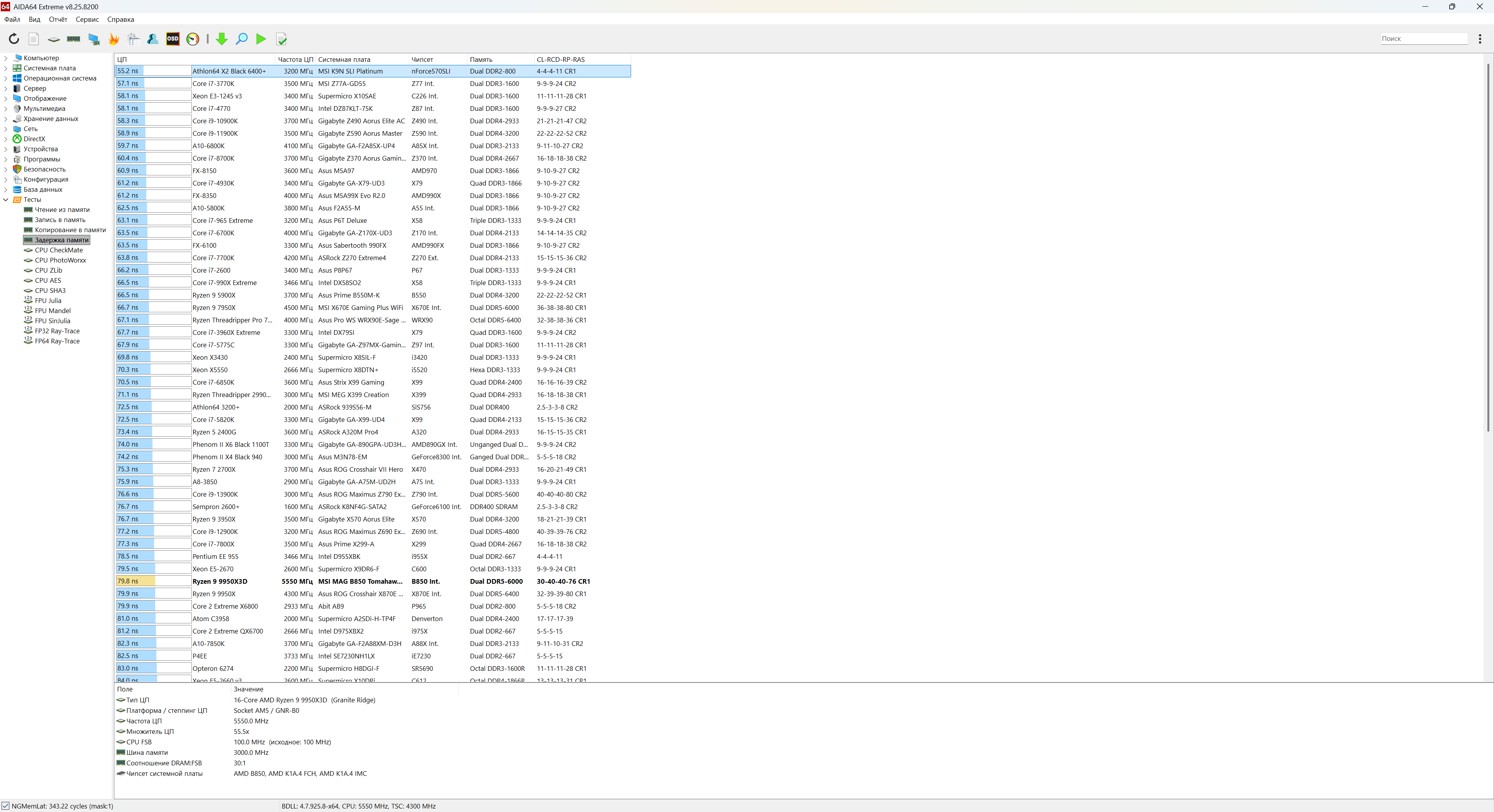1494x812 pixels.
Task: Click the green download arrow icon
Action: [x=221, y=39]
